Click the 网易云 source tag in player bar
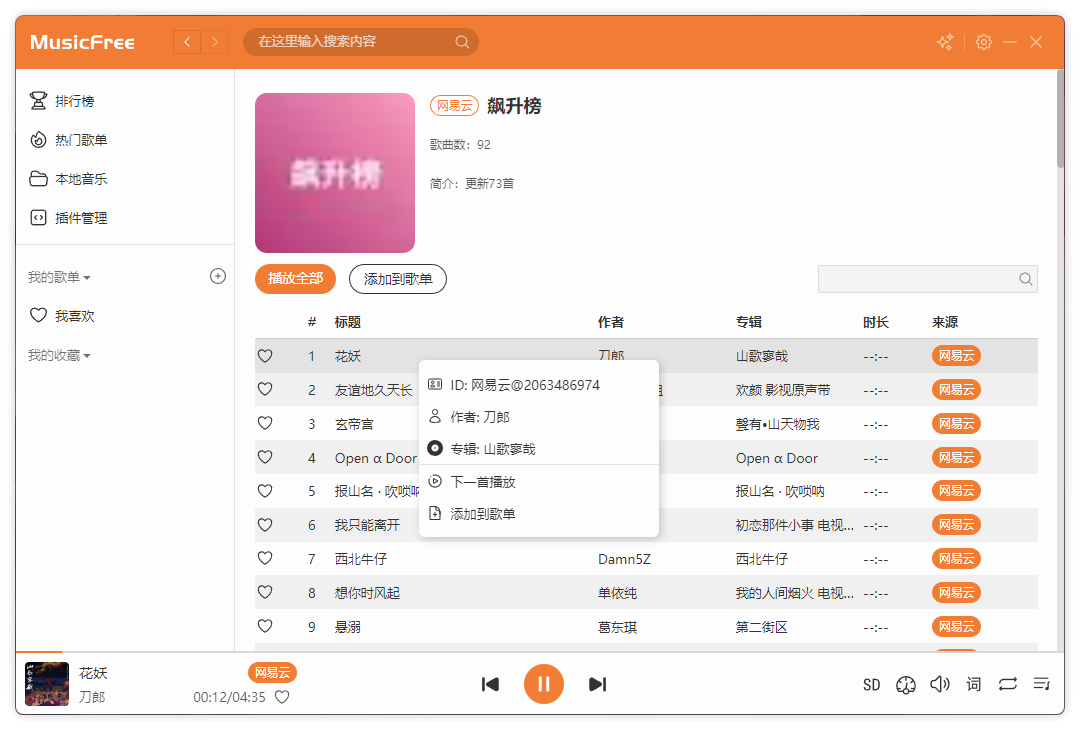This screenshot has height=730, width=1080. click(272, 673)
